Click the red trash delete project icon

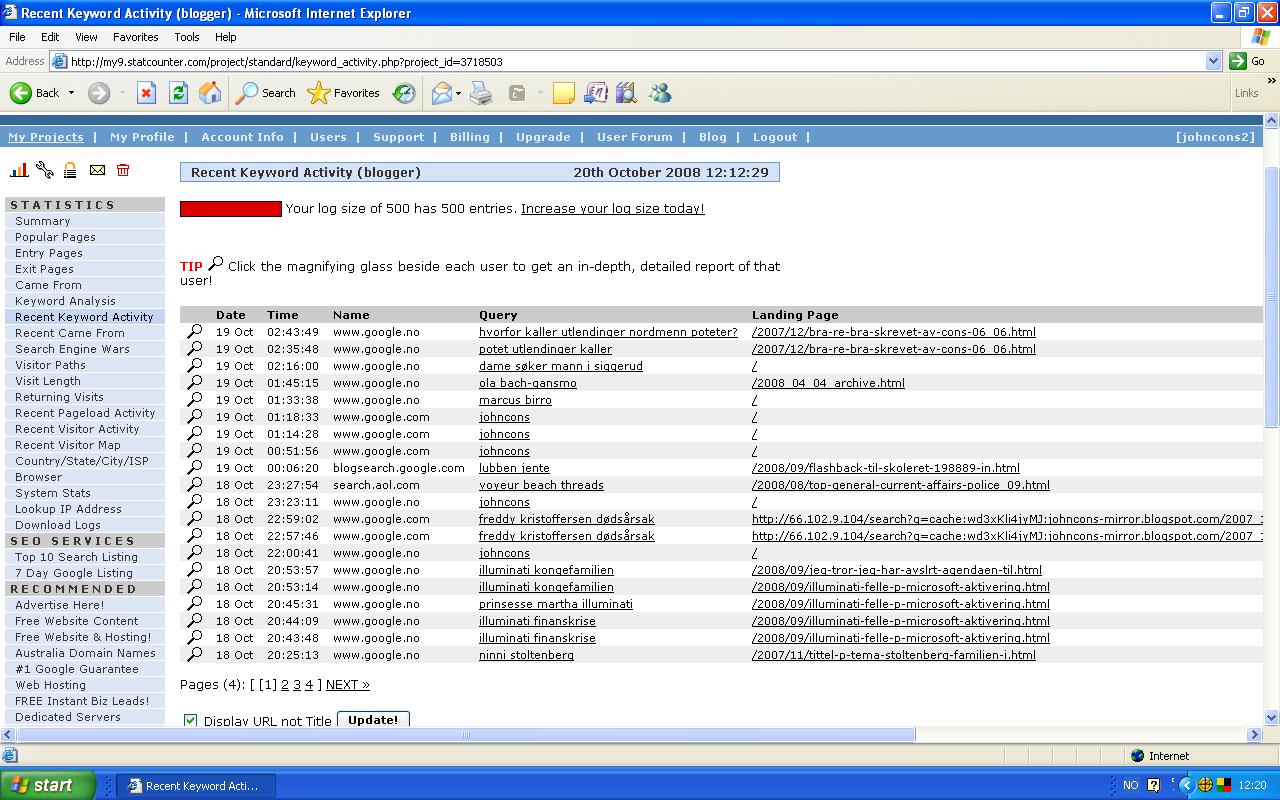pyautogui.click(x=123, y=170)
